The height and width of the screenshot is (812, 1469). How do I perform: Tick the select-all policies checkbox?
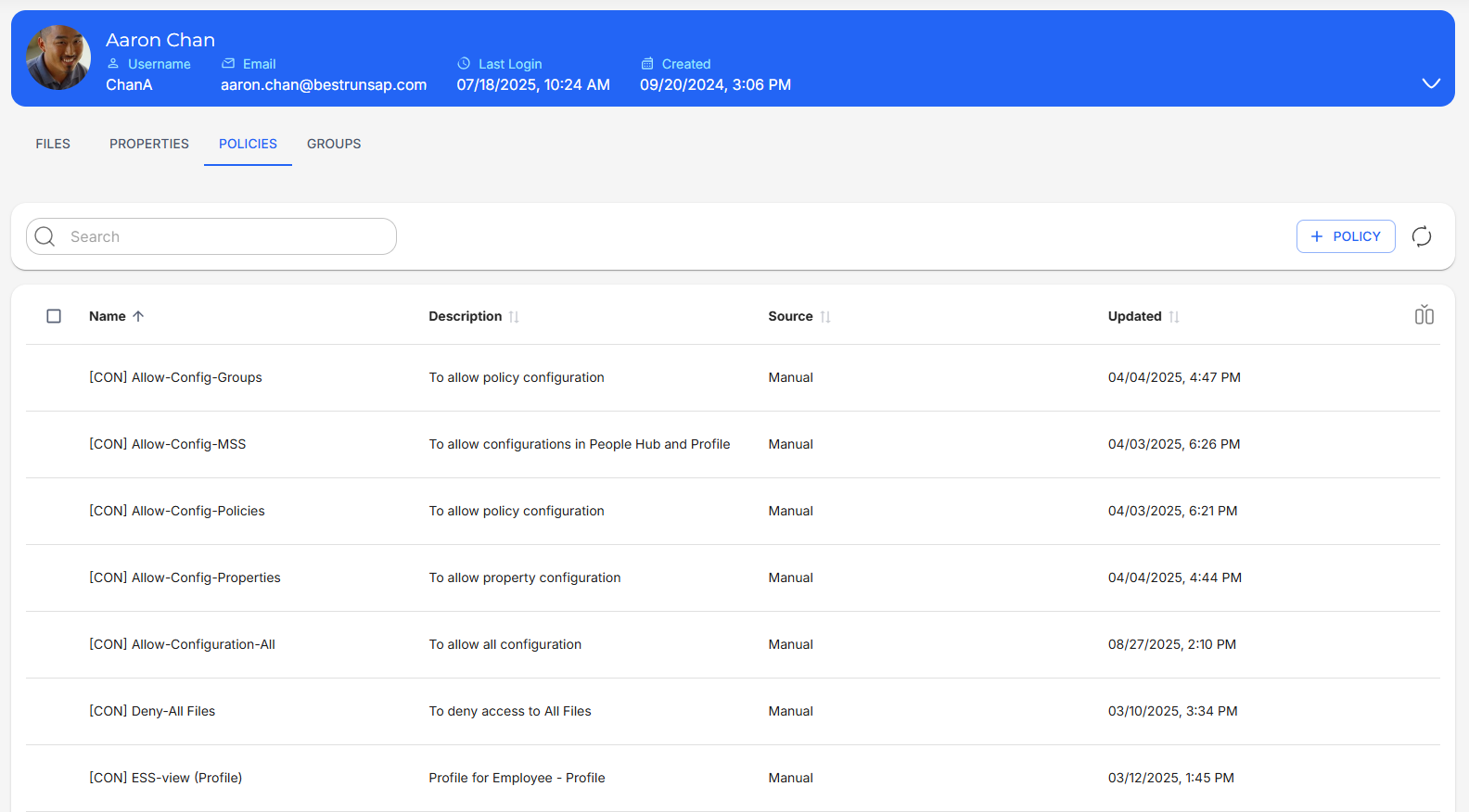click(x=54, y=316)
